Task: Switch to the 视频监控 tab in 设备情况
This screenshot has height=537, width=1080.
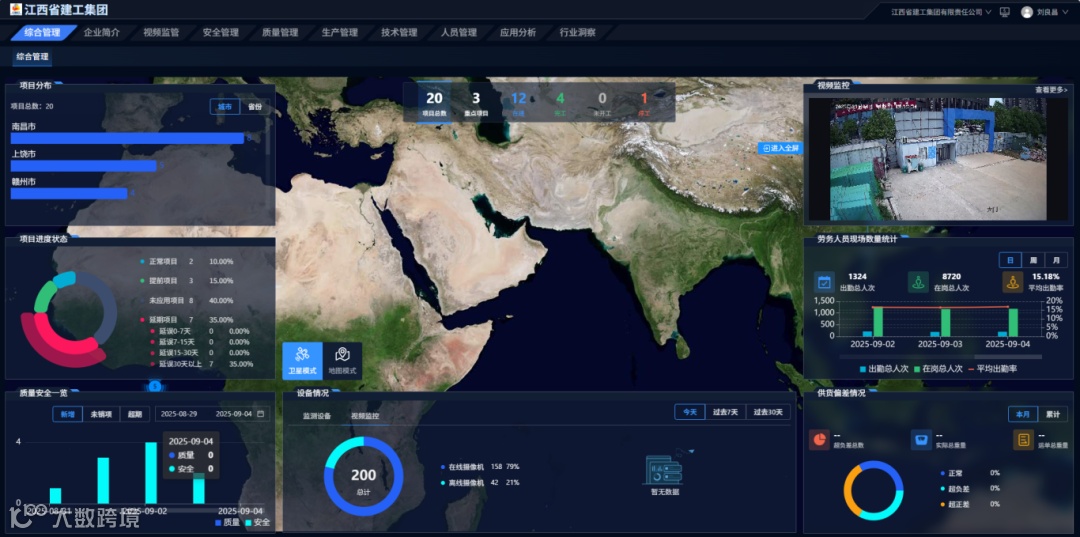Action: [365, 416]
